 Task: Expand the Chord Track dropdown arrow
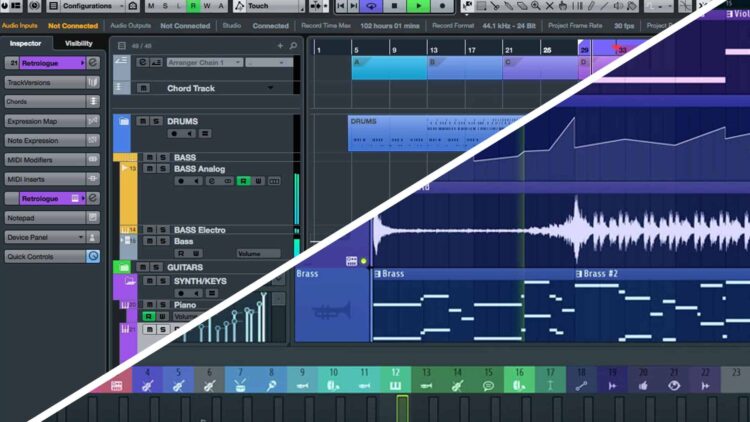coord(271,88)
